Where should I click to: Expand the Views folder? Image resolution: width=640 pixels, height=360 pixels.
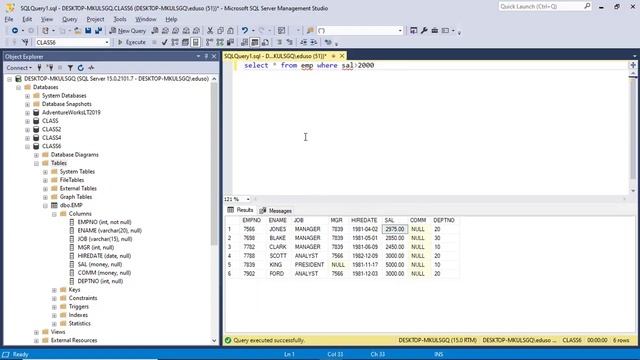click(x=36, y=332)
